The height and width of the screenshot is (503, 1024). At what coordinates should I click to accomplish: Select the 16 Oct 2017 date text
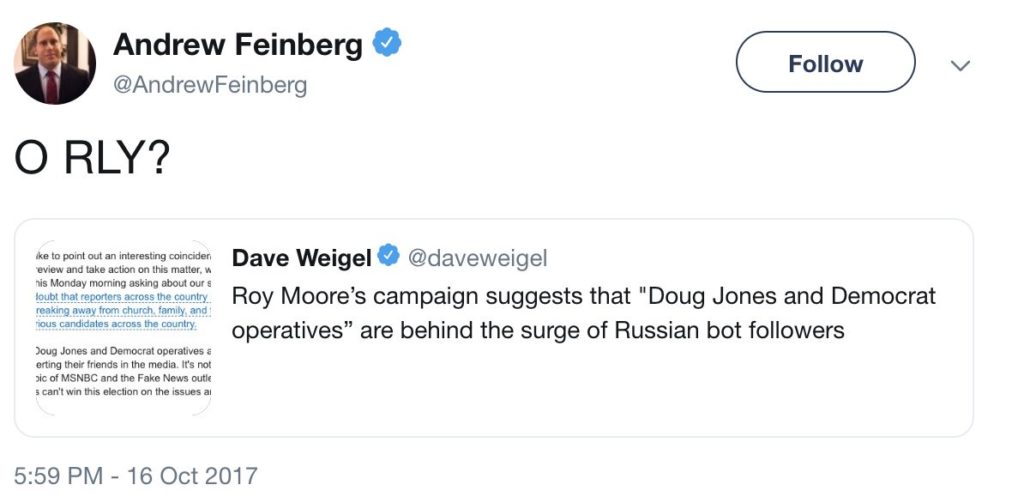(x=193, y=475)
